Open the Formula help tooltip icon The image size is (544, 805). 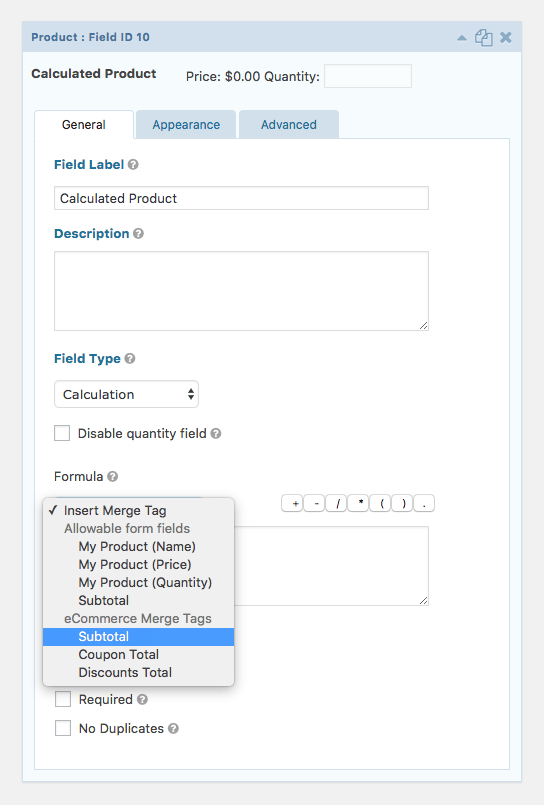click(x=112, y=476)
